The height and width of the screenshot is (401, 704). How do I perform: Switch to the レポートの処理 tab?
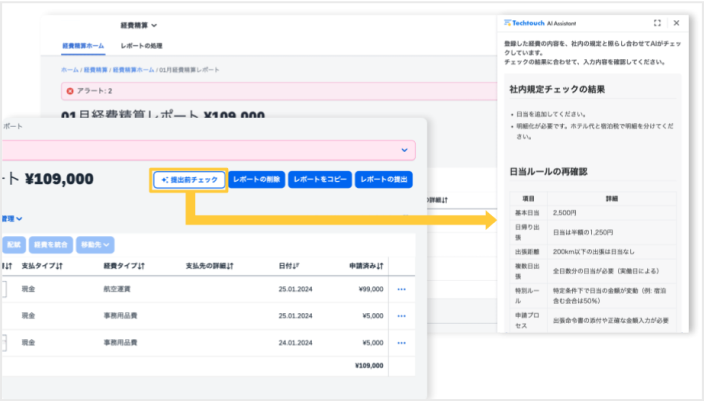point(141,47)
